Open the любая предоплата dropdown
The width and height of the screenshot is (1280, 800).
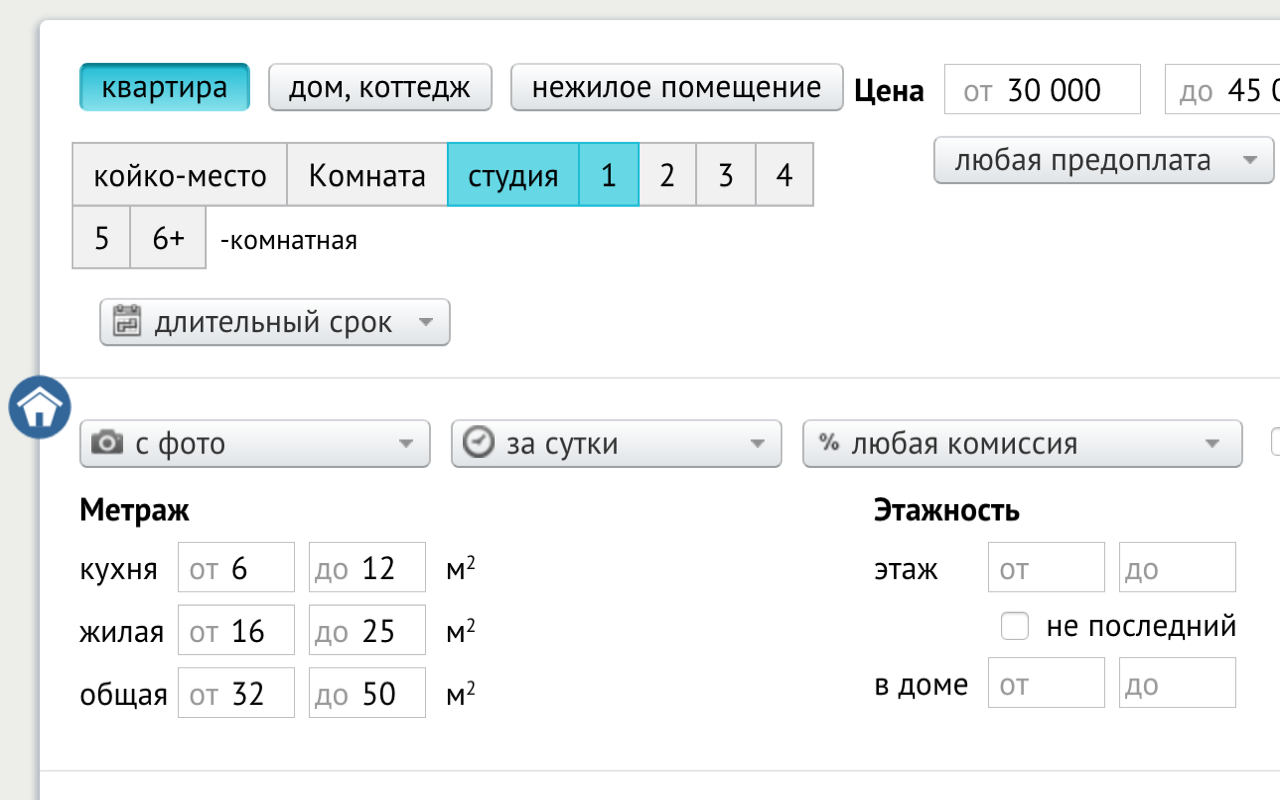pyautogui.click(x=1103, y=160)
